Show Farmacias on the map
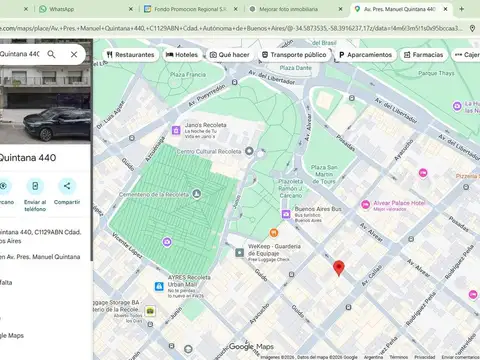The width and height of the screenshot is (480, 360). point(424,55)
